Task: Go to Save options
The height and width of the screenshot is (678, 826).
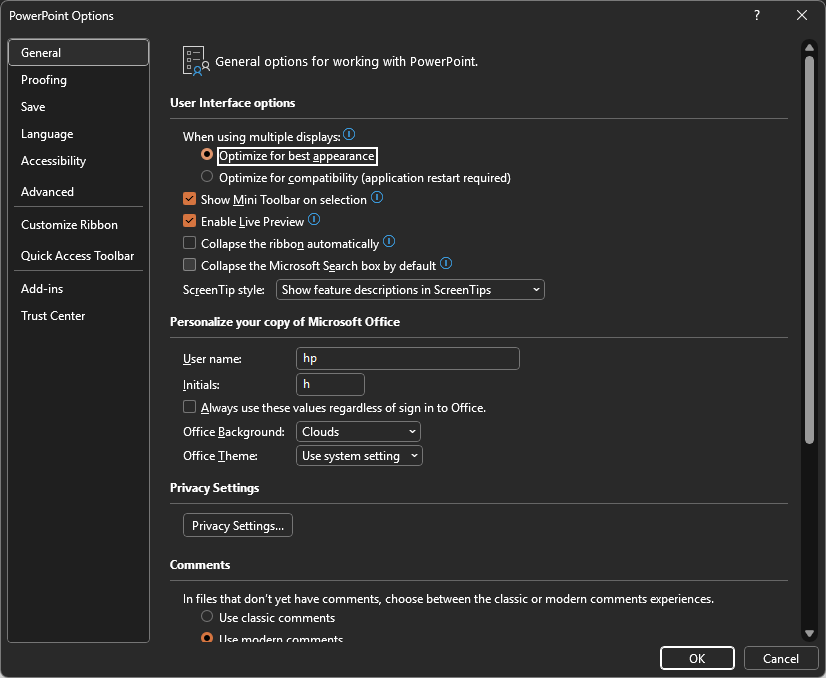Action: [x=78, y=107]
